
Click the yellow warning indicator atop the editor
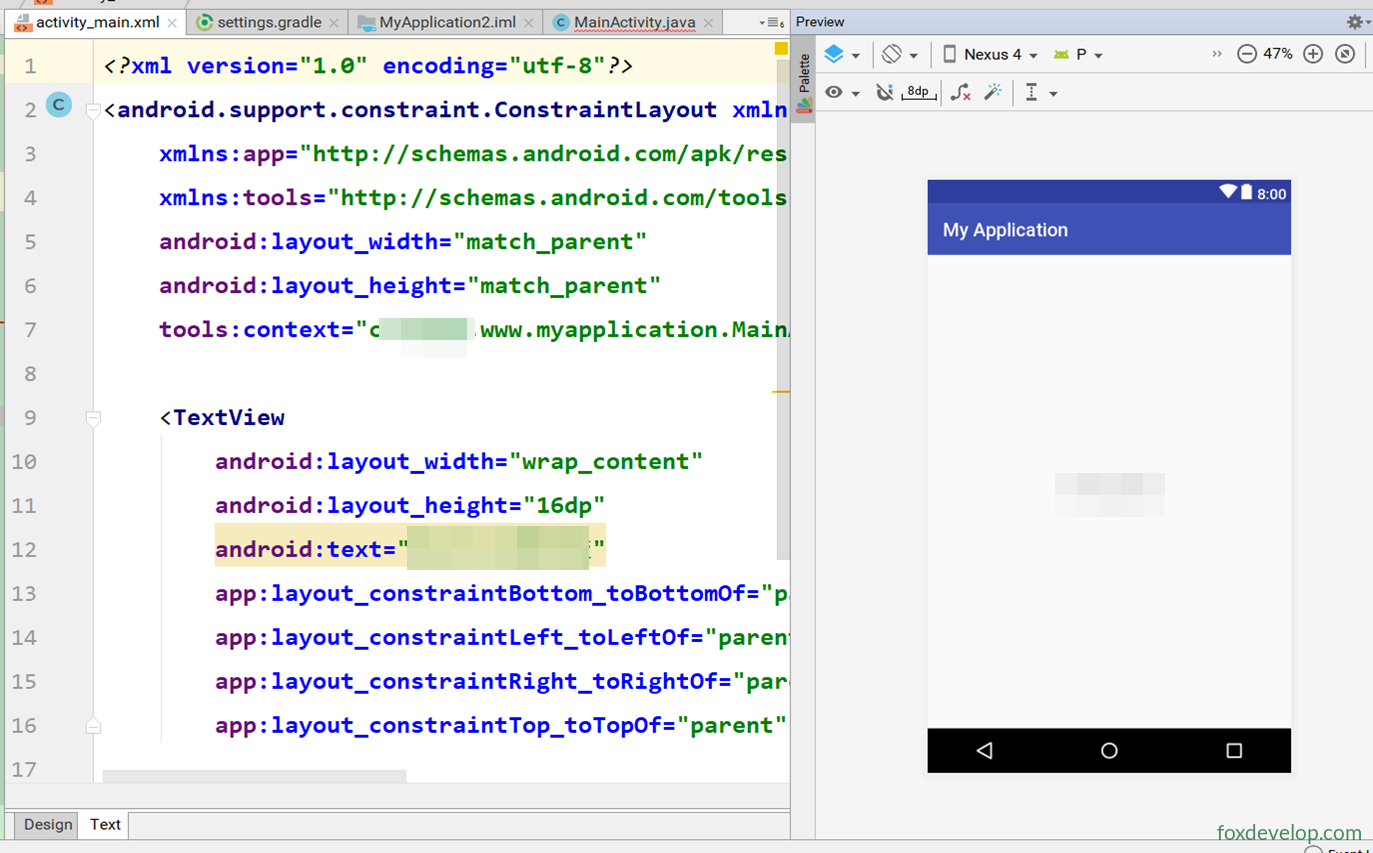click(x=781, y=48)
